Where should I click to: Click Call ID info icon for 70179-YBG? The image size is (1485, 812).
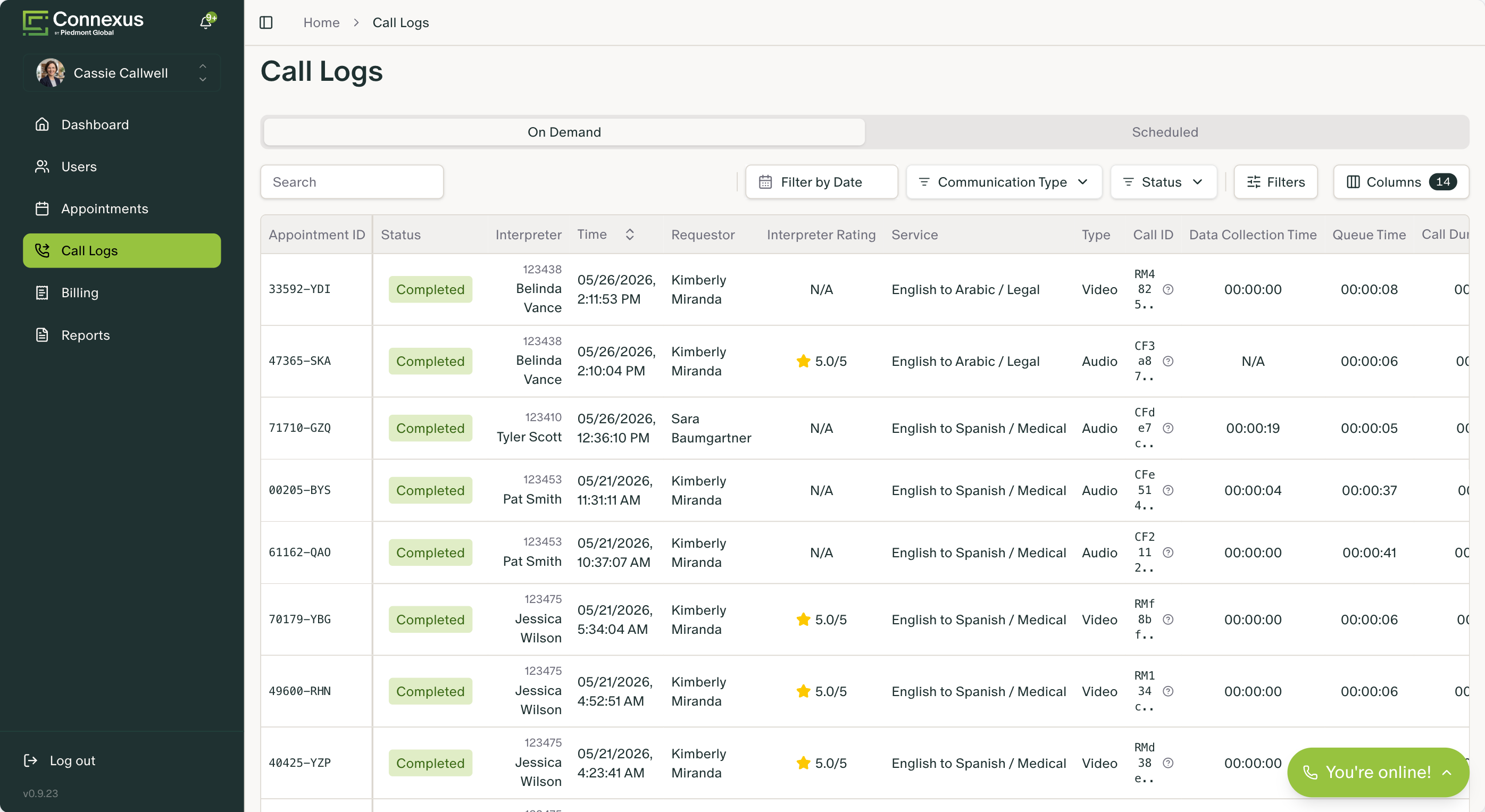coord(1168,620)
